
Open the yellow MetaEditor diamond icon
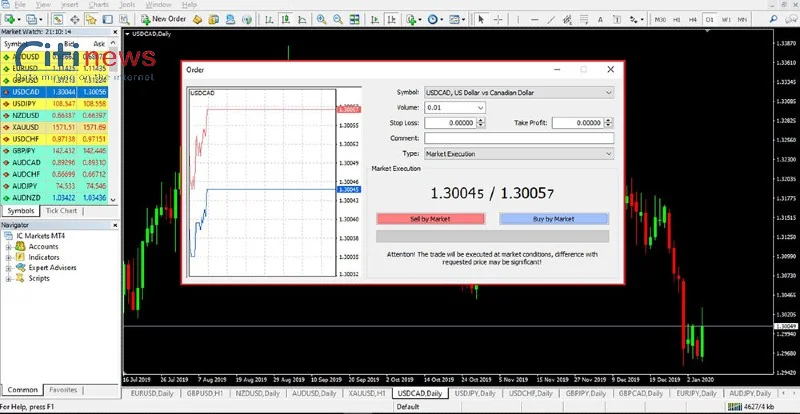[x=197, y=19]
